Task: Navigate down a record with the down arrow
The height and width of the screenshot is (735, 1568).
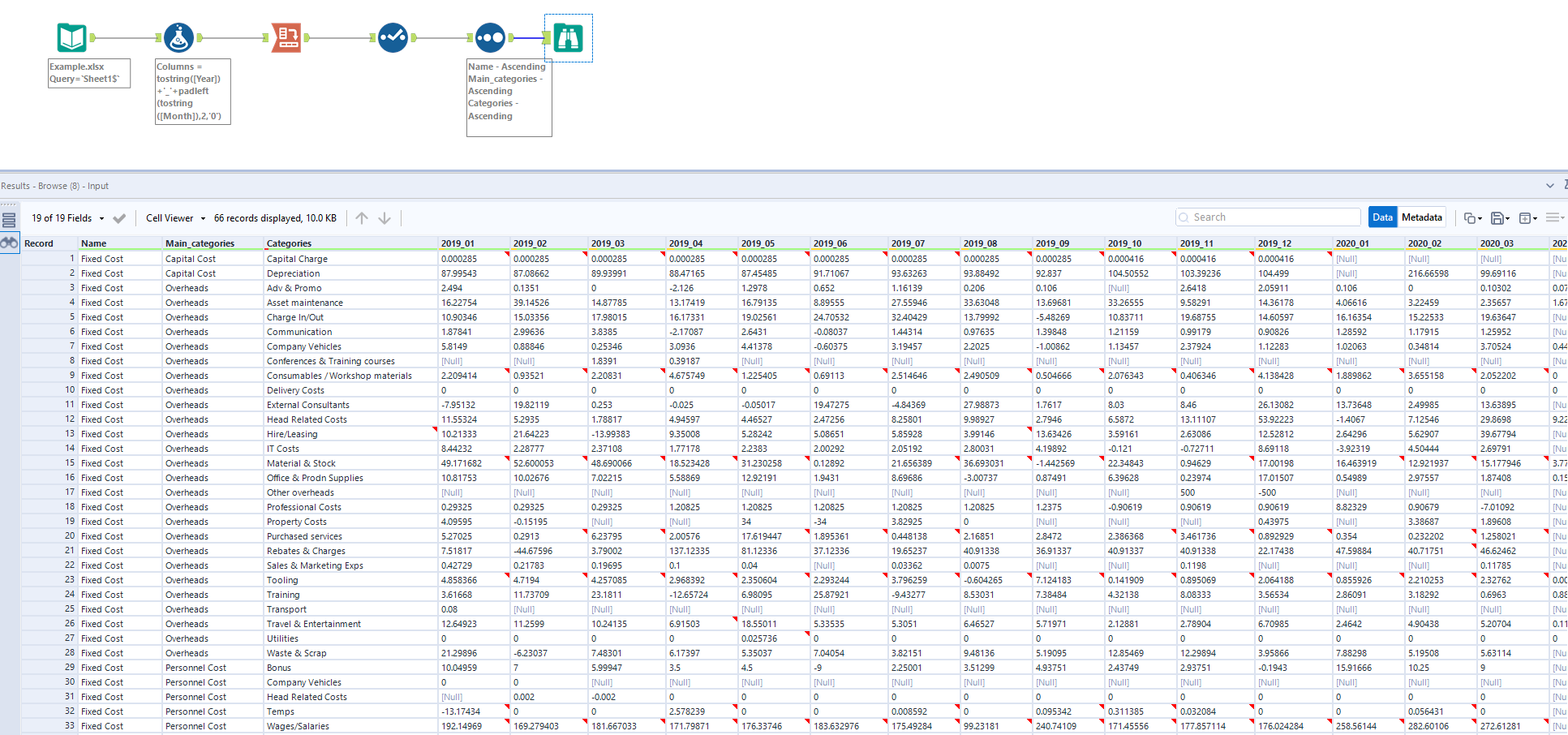Action: pyautogui.click(x=384, y=217)
